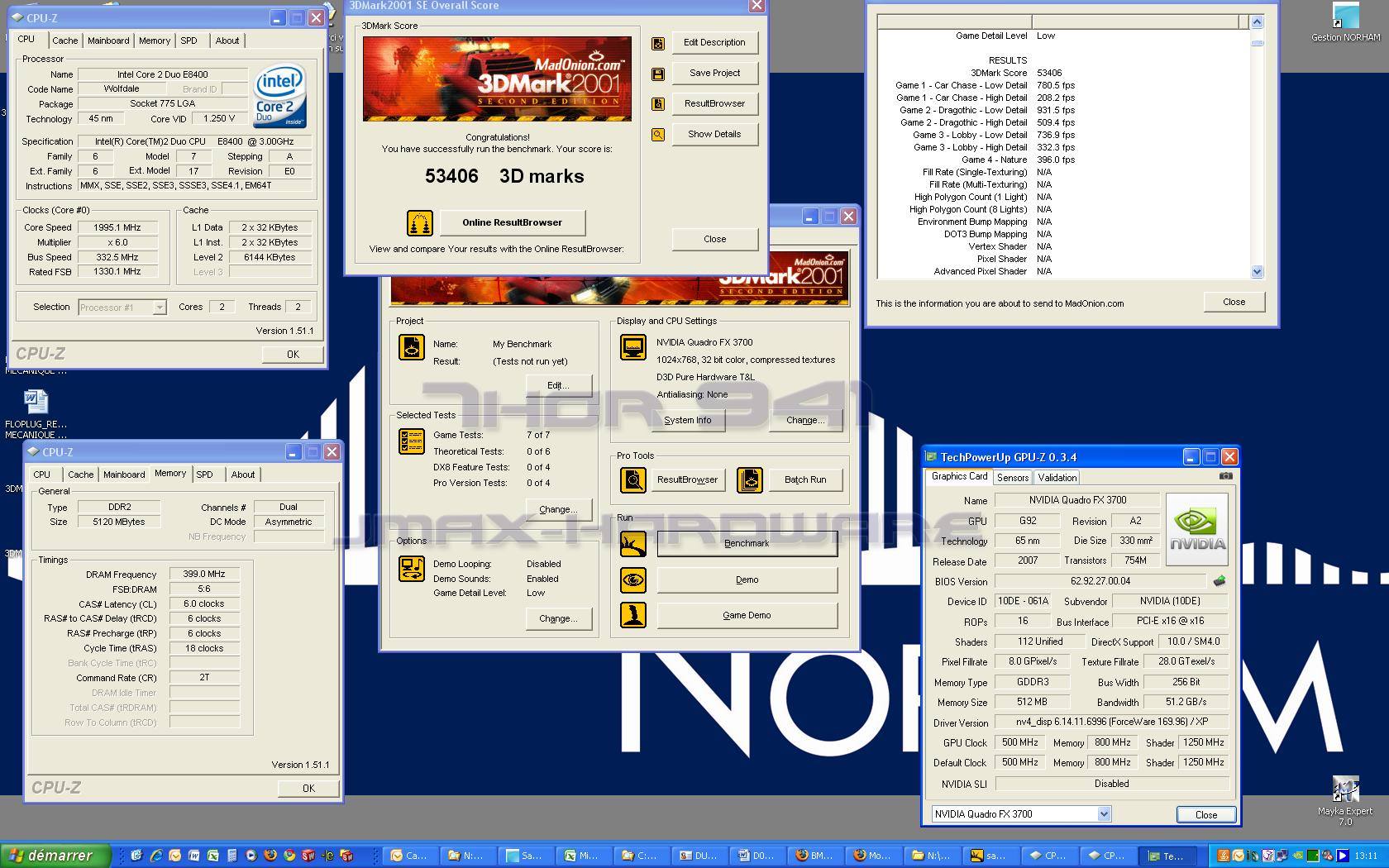Open the FLOPLUG Word document desktop icon
This screenshot has width=1389, height=868.
point(36,414)
